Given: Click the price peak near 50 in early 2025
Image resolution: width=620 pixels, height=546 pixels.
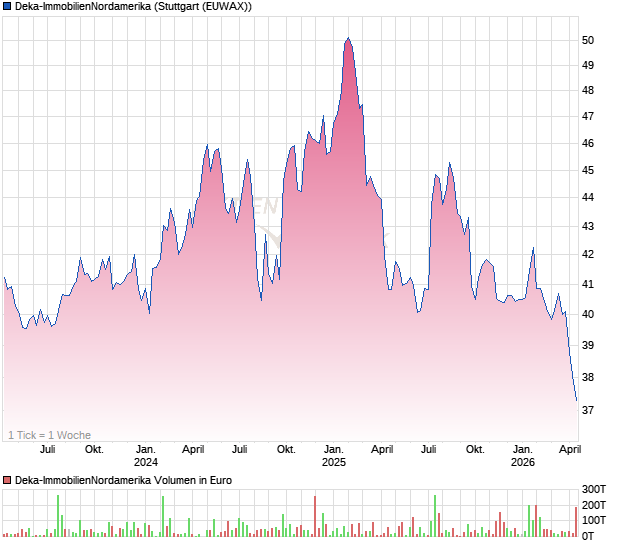Looking at the screenshot, I should 348,38.
